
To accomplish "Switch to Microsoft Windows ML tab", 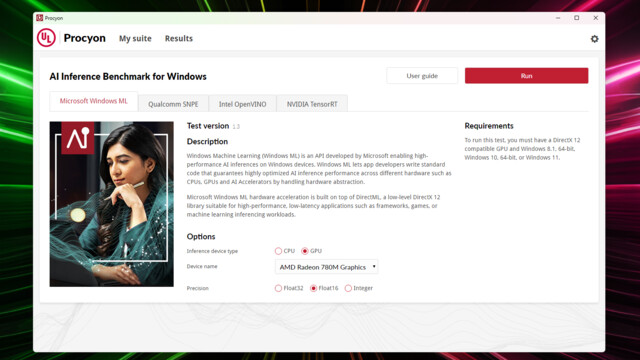I will pos(94,101).
